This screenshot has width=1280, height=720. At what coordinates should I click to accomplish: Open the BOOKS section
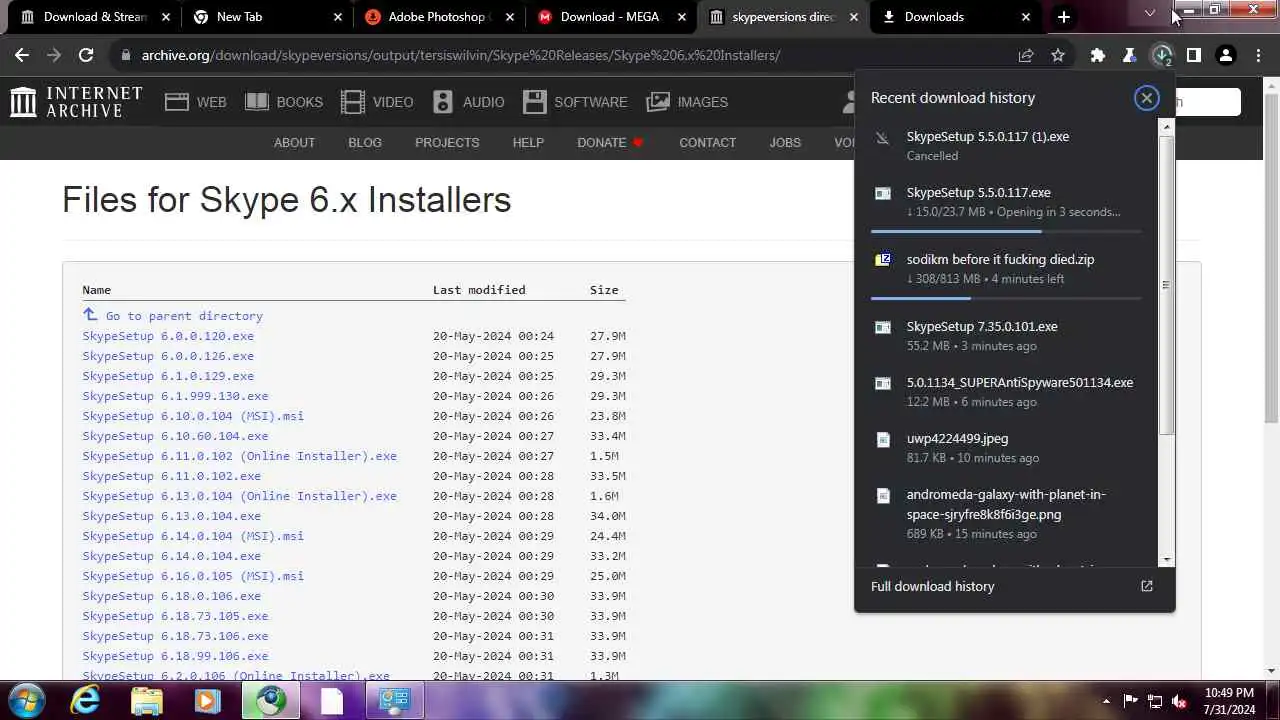284,102
